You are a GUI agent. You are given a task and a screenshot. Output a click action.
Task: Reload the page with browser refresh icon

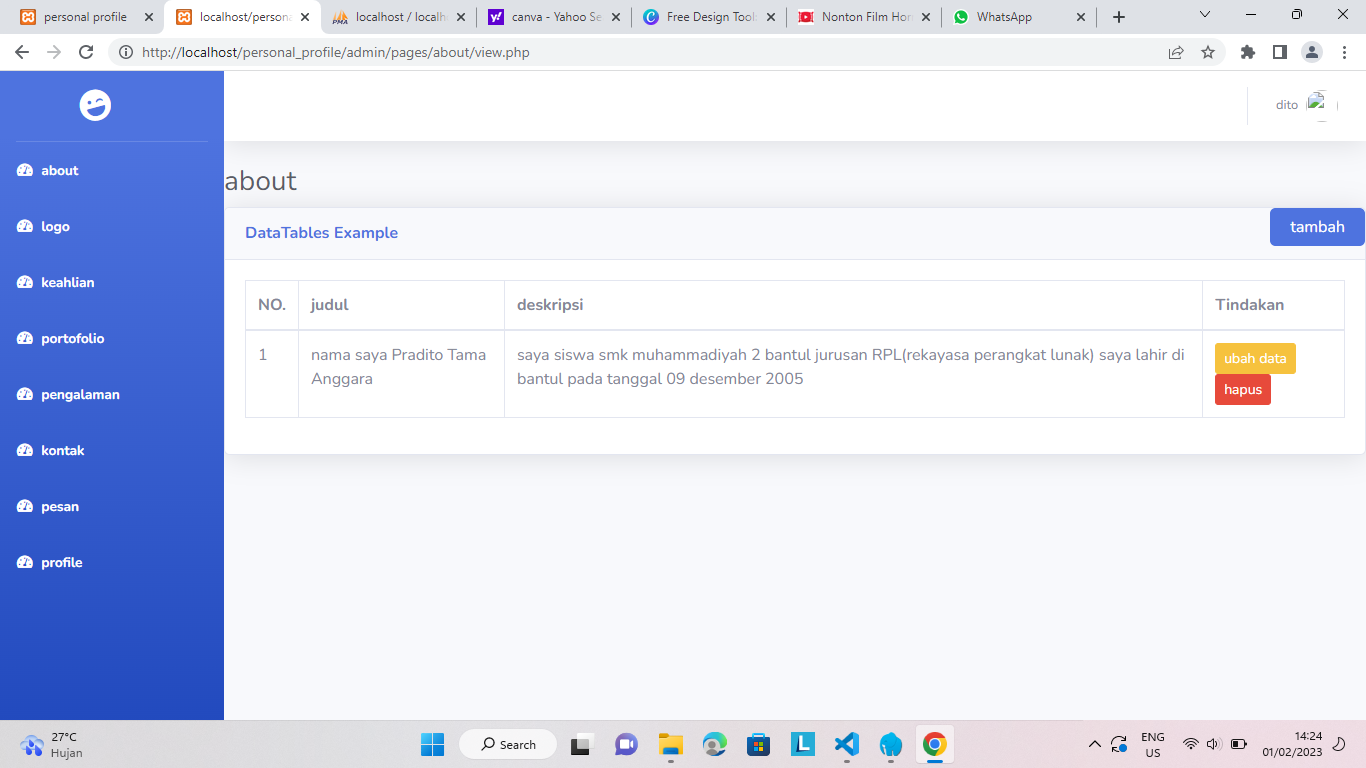coord(86,52)
